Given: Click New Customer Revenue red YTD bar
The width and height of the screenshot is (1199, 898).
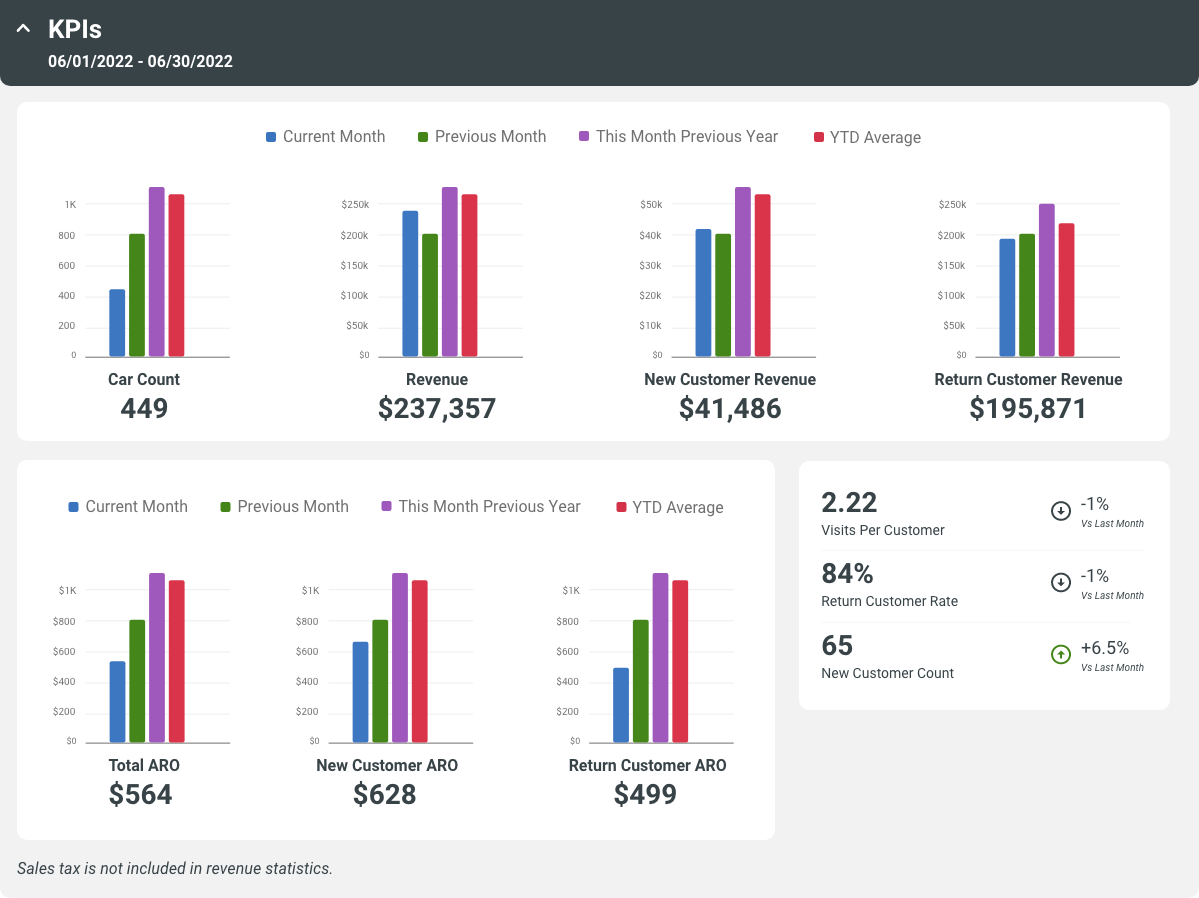Looking at the screenshot, I should coord(762,275).
